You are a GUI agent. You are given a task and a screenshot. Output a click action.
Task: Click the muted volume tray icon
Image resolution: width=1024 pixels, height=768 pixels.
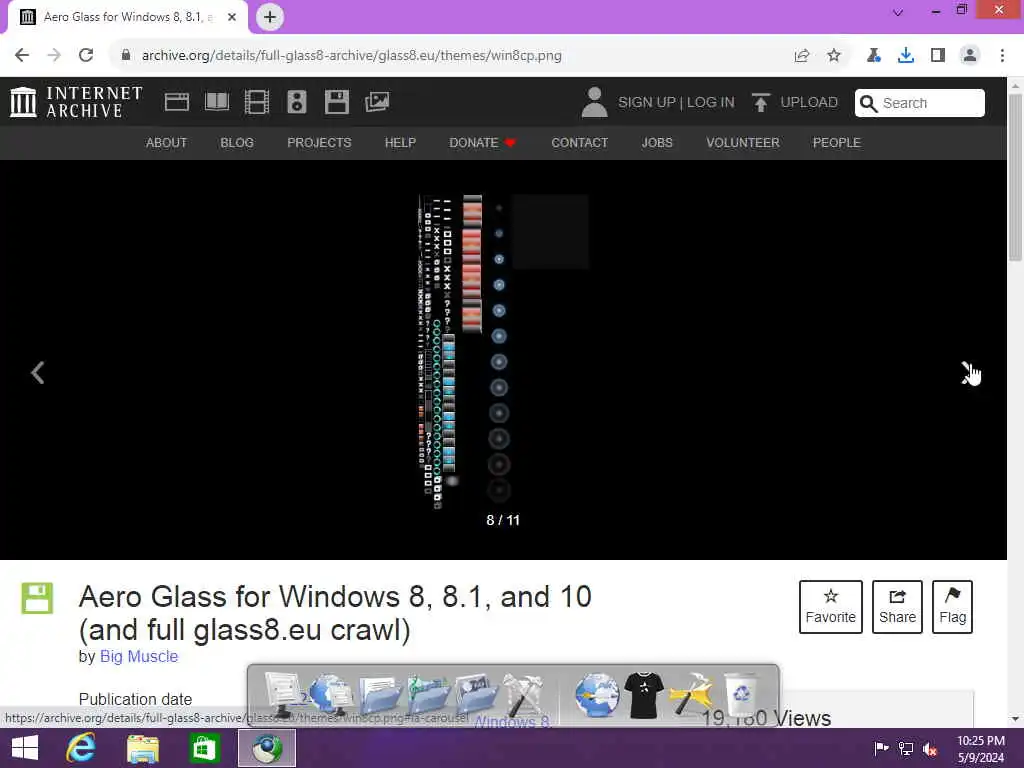(930, 749)
